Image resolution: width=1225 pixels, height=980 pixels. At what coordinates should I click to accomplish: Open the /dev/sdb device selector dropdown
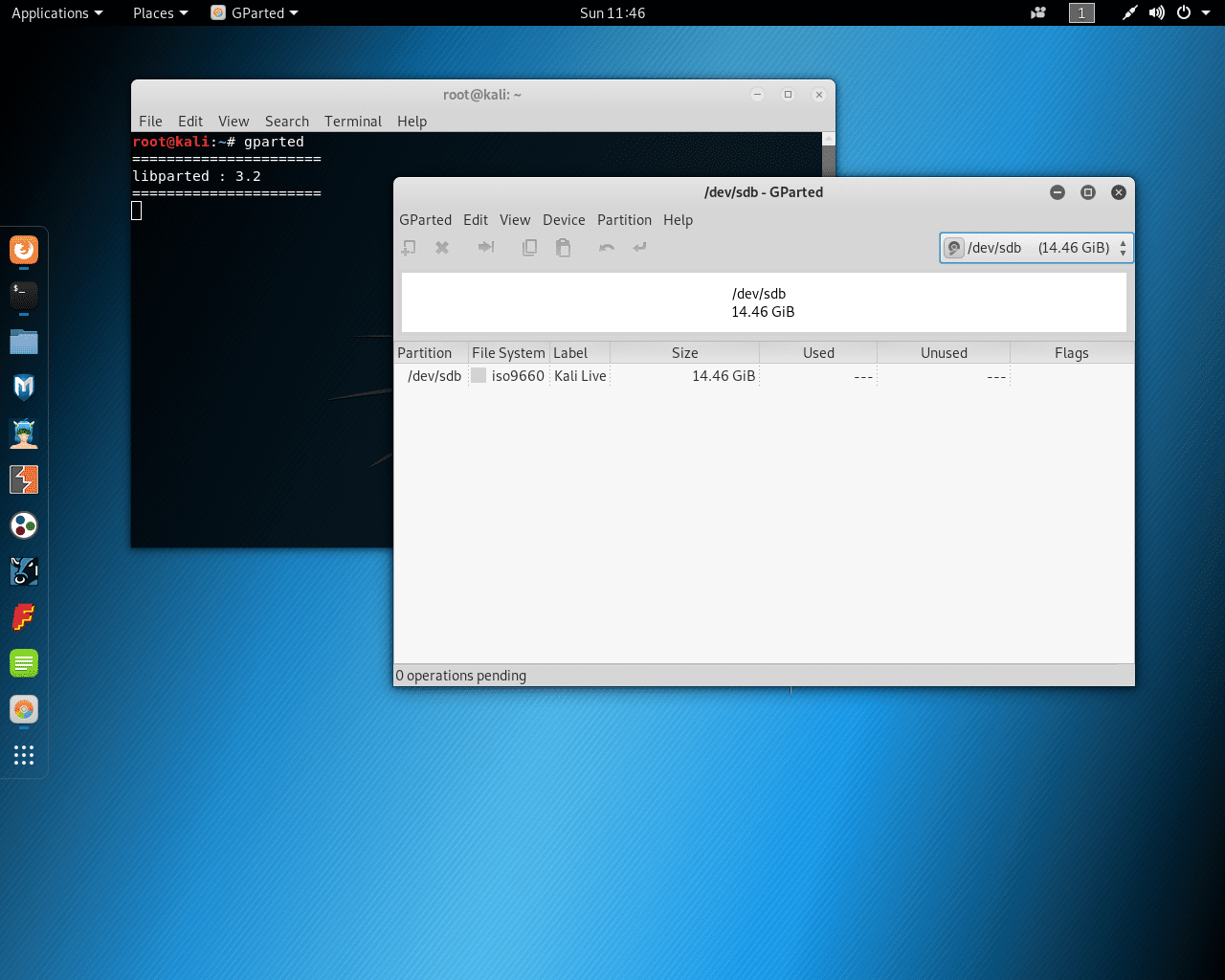pos(1036,248)
